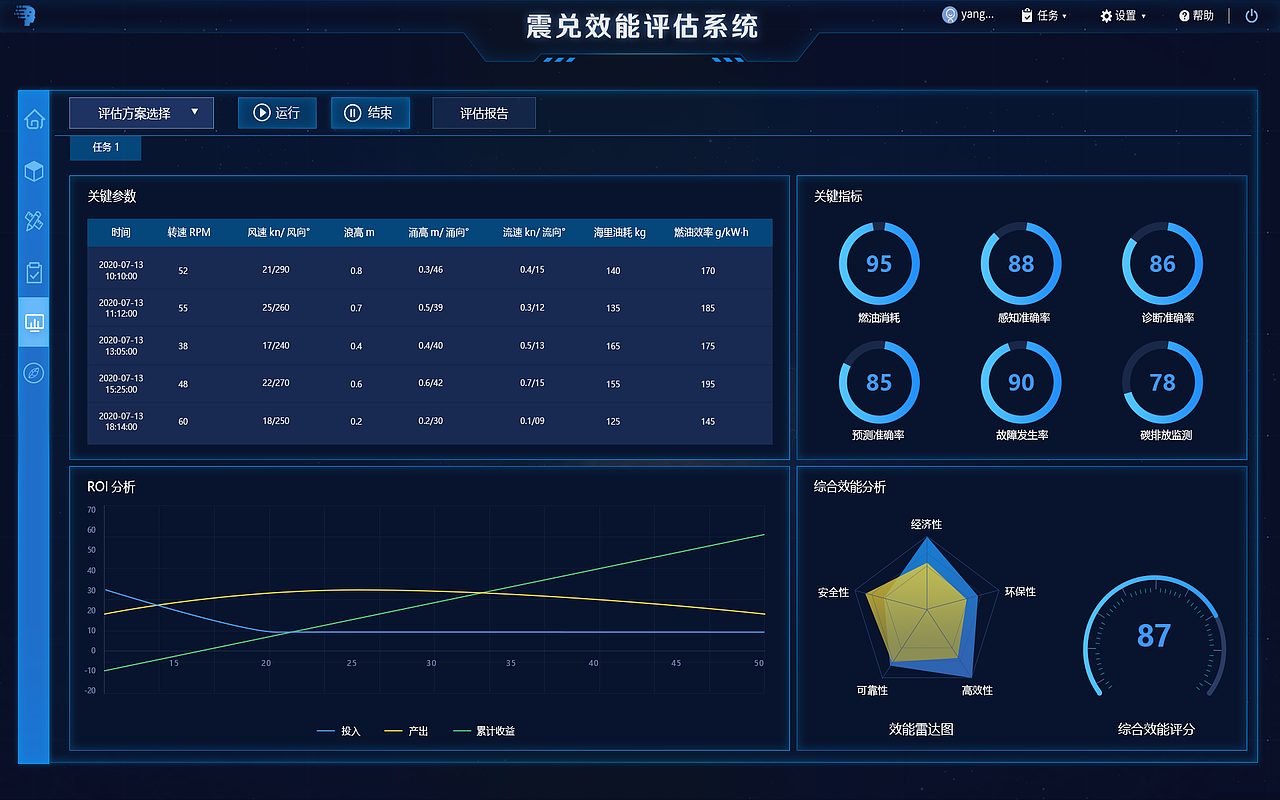
Task: Click current value 0.1/09 cell
Action: (533, 421)
